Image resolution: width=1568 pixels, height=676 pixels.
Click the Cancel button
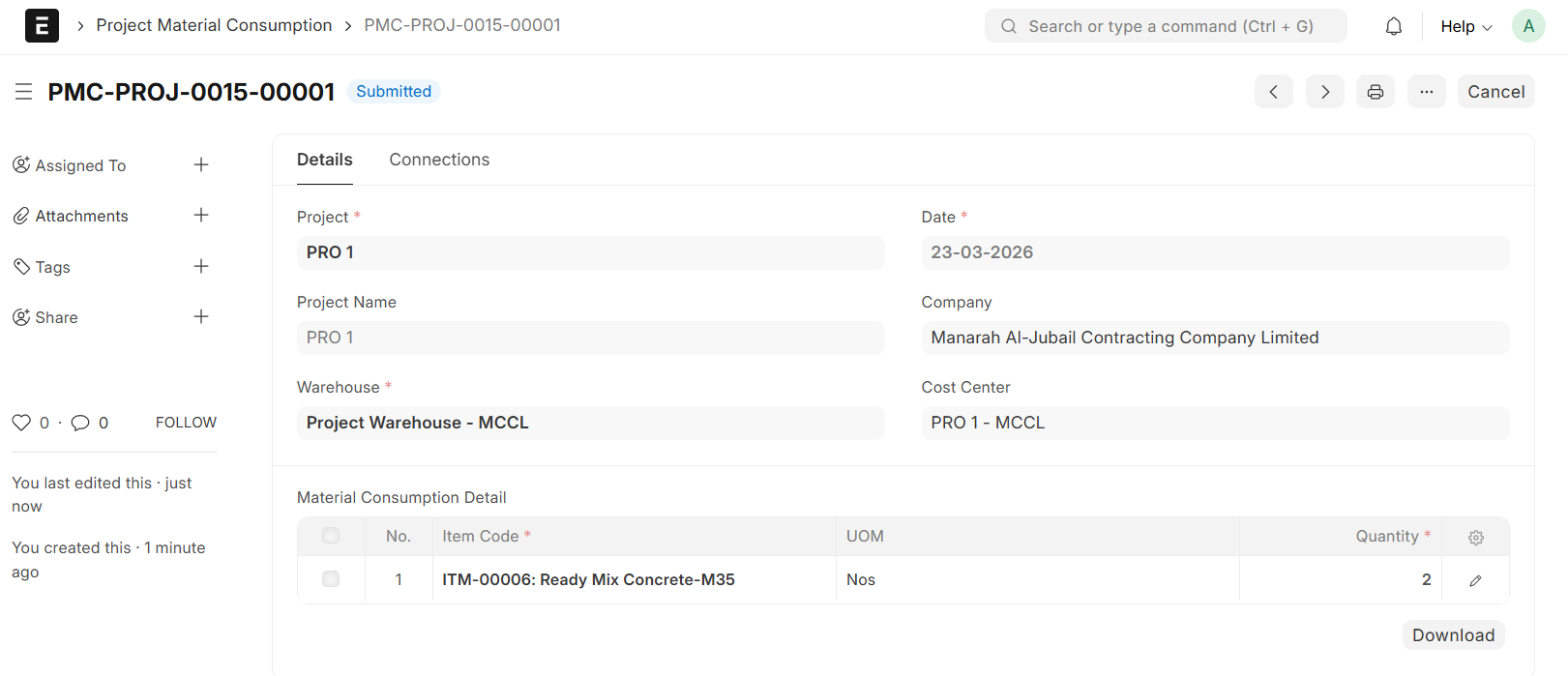point(1495,92)
